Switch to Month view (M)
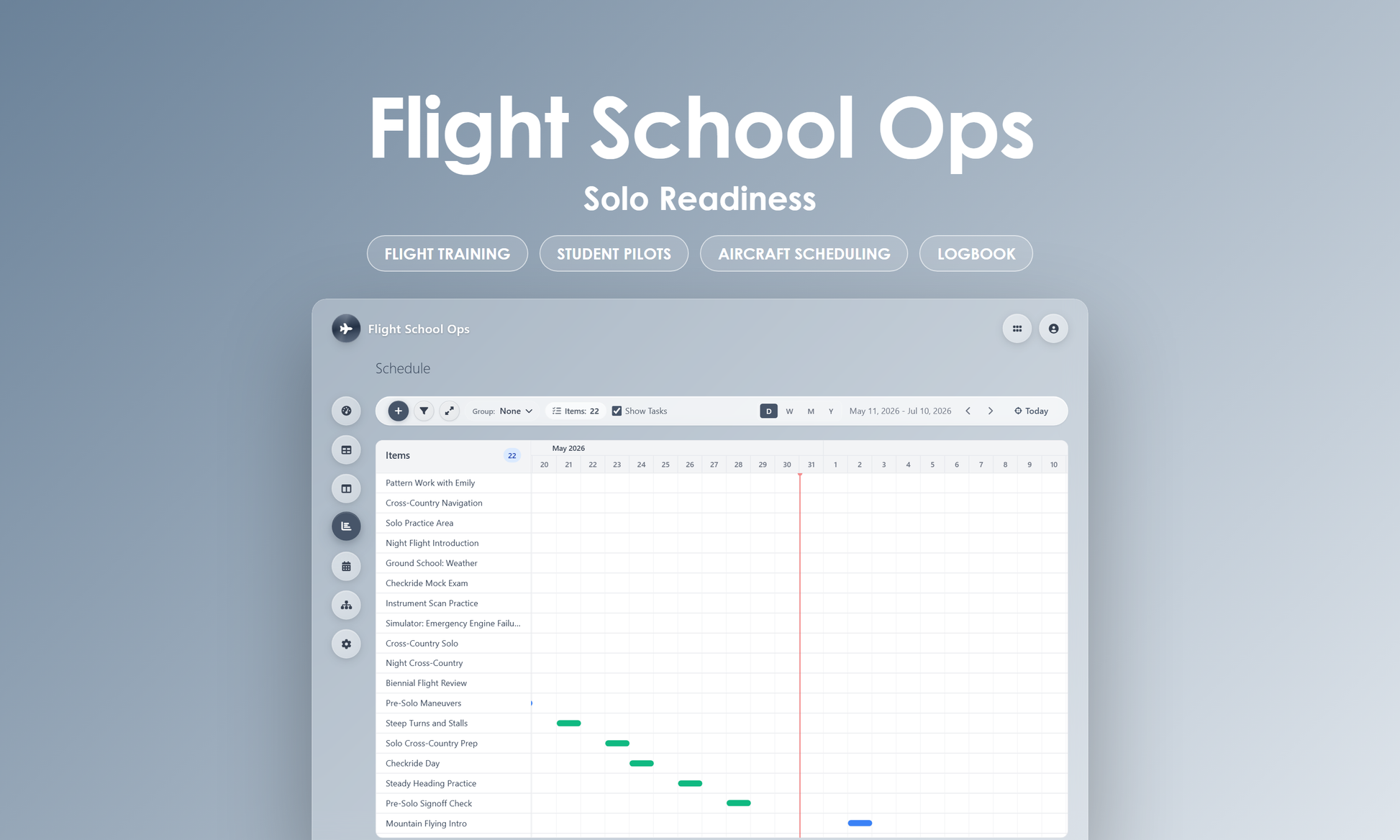The height and width of the screenshot is (840, 1400). click(811, 411)
